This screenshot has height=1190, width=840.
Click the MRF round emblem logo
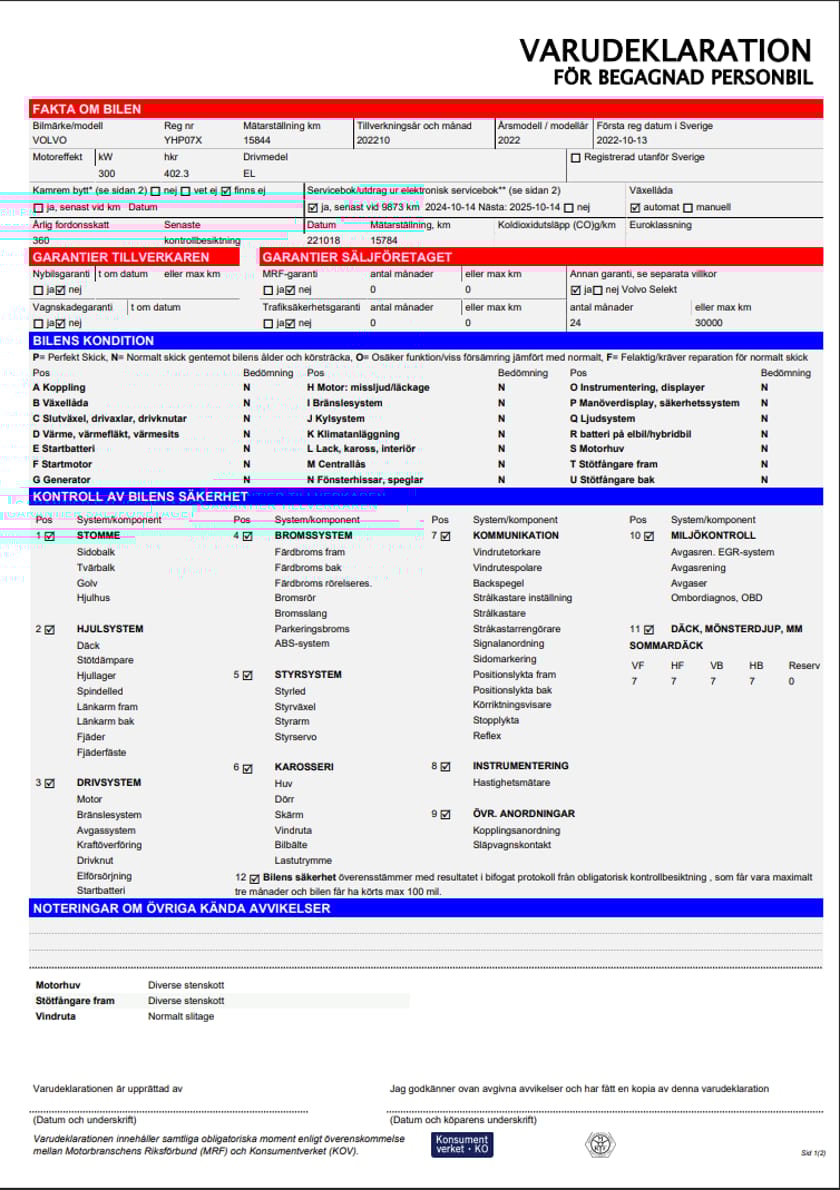[599, 1144]
